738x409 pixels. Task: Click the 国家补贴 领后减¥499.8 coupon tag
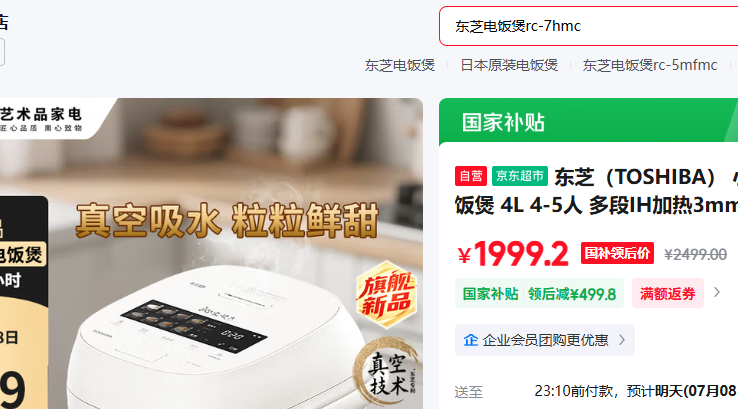click(x=539, y=293)
